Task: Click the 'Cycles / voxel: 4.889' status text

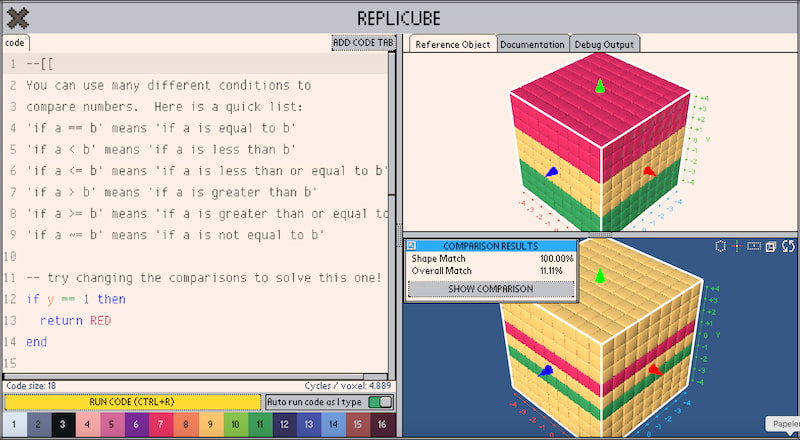Action: click(347, 386)
